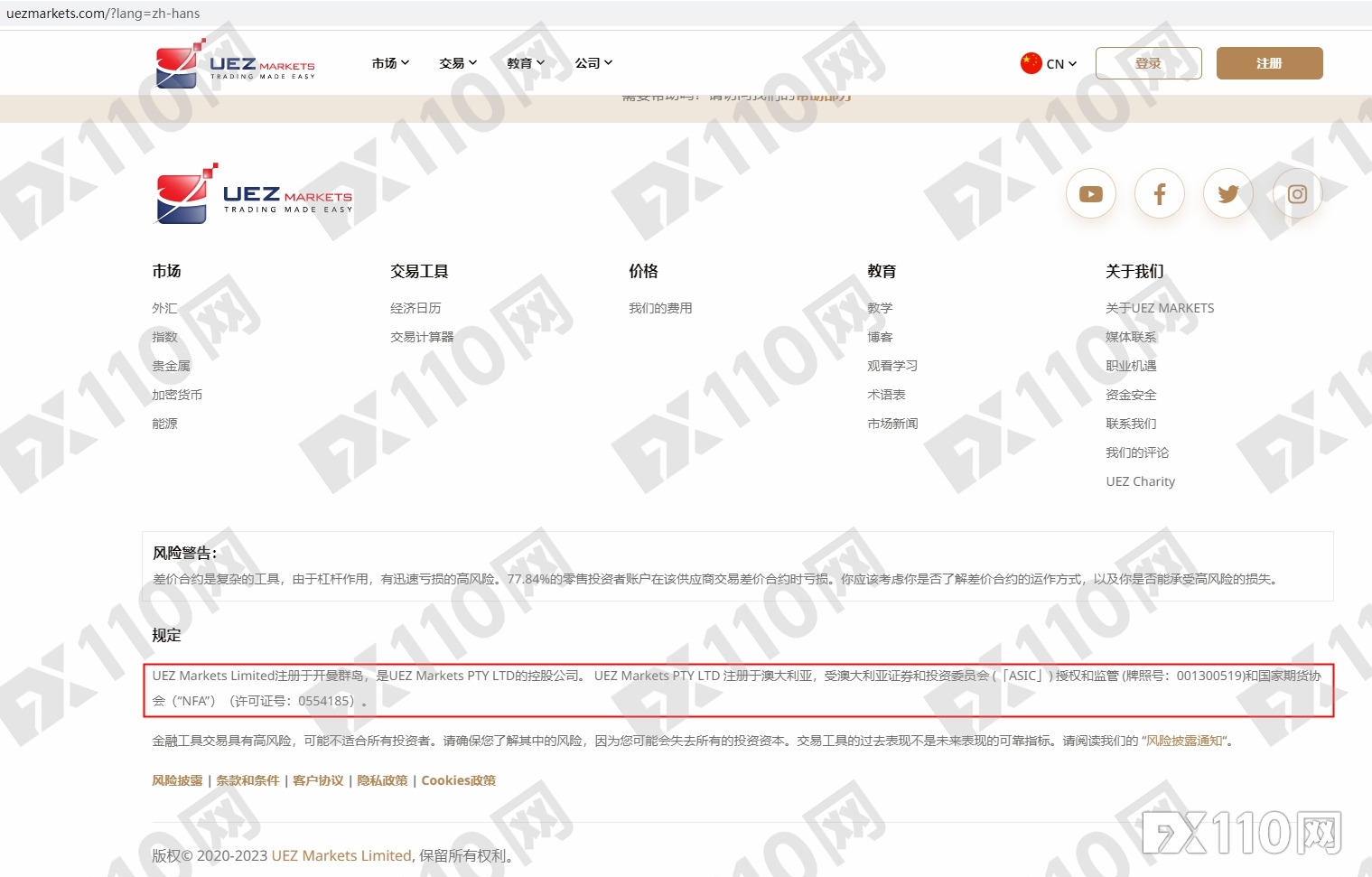Open the 媒体联系 link
Image resolution: width=1372 pixels, height=877 pixels.
1131,337
